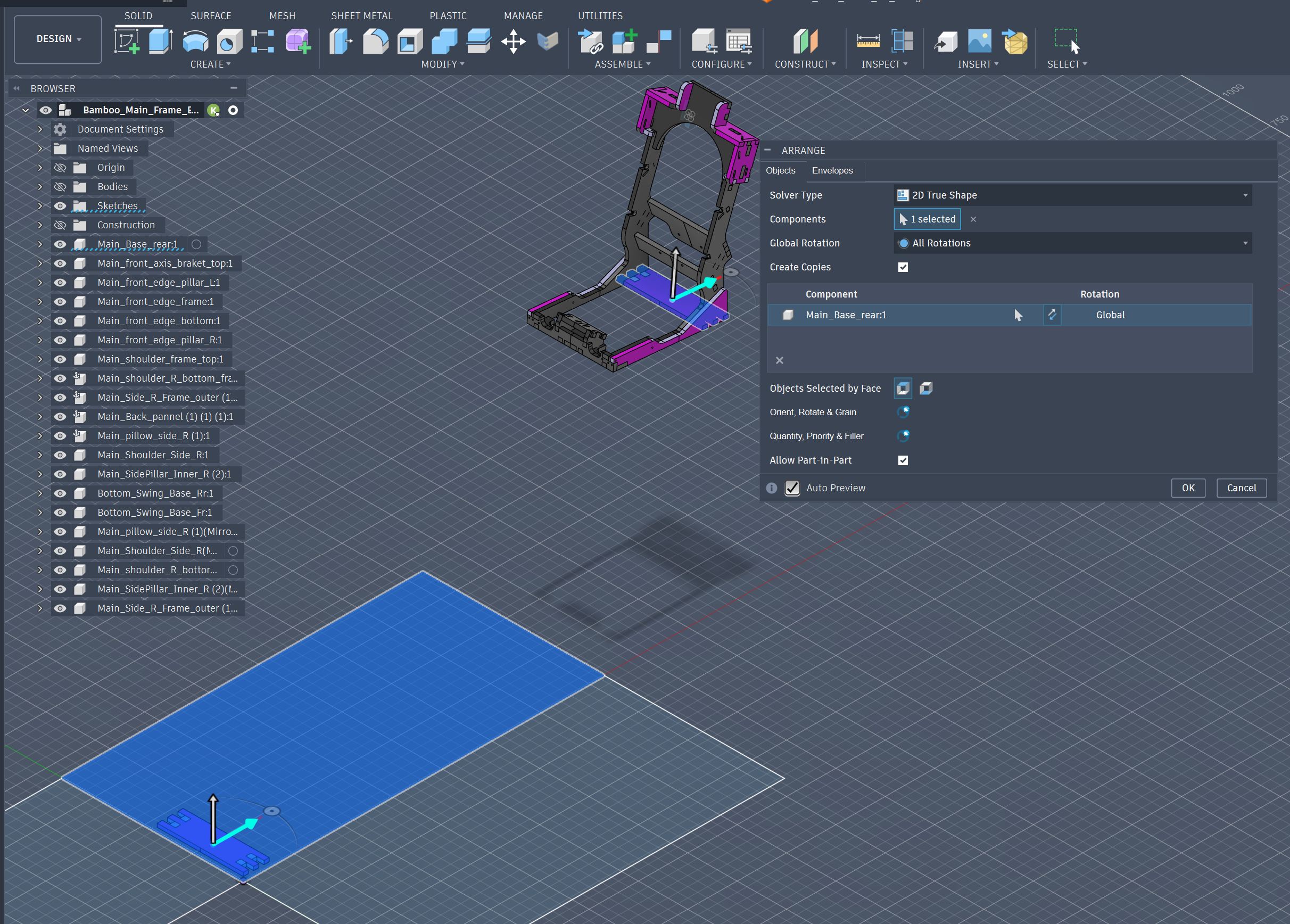Viewport: 1290px width, 924px height.
Task: Select the Extrude tool icon
Action: (x=161, y=41)
